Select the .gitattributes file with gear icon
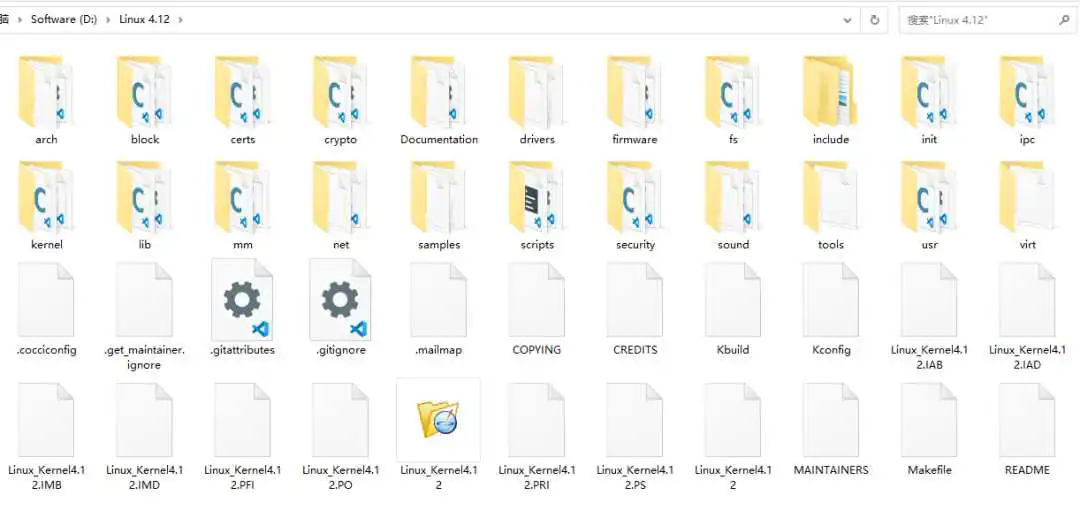 click(x=242, y=306)
